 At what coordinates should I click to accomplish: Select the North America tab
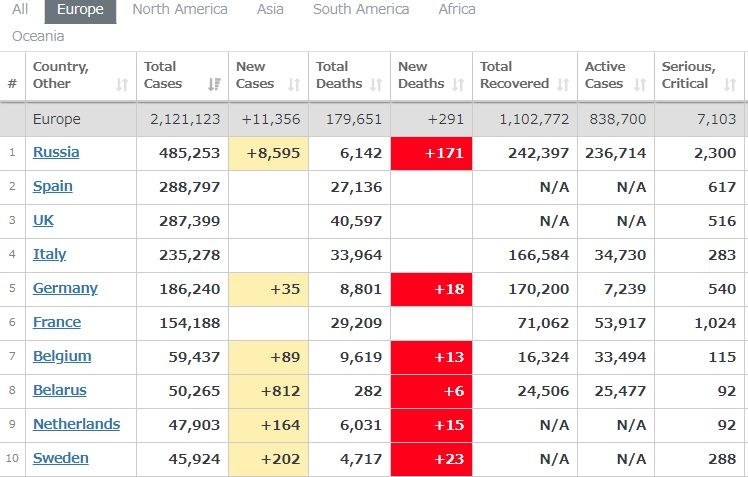tap(180, 9)
